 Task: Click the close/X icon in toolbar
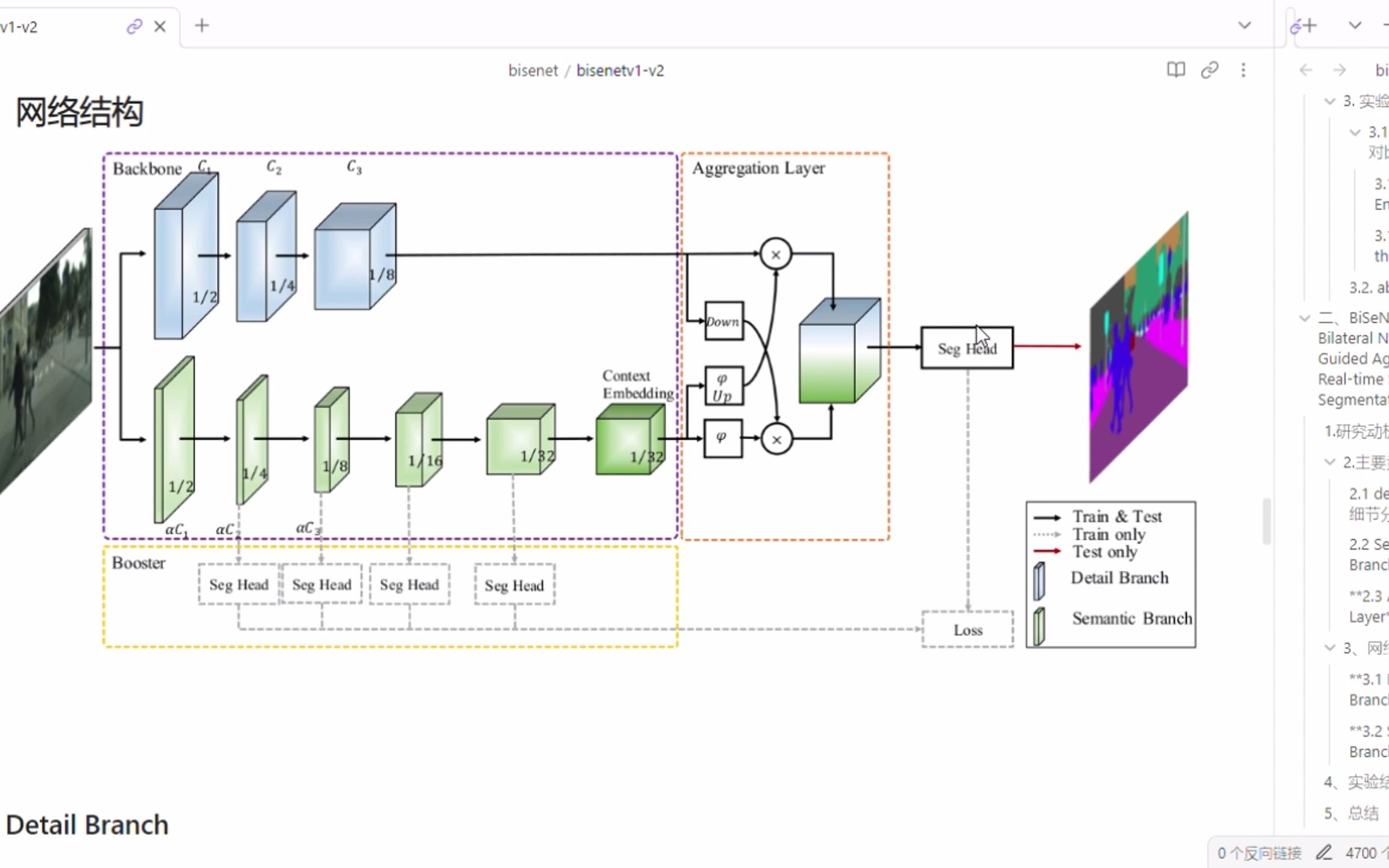tap(159, 24)
